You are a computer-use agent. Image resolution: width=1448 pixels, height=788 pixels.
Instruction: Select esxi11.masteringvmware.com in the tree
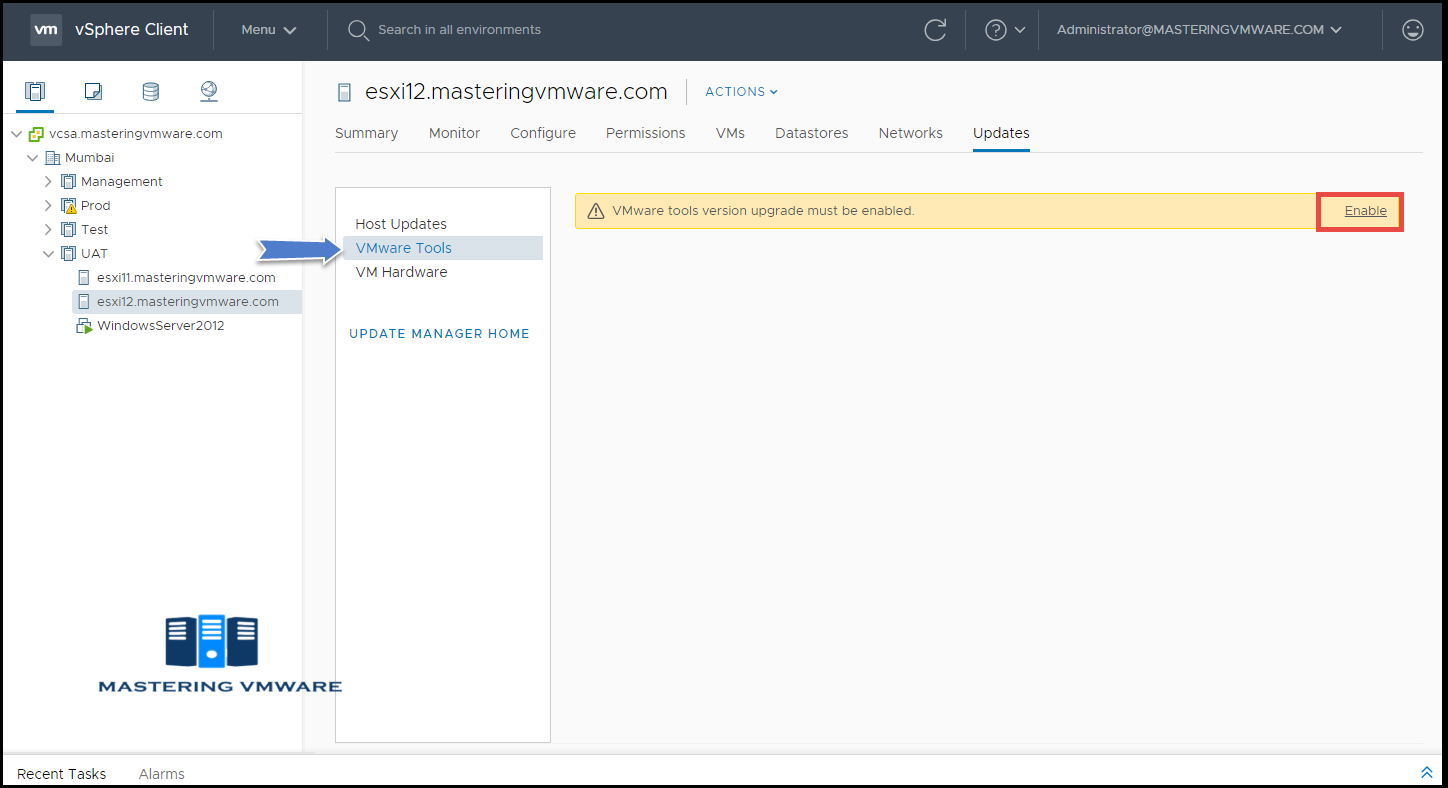click(x=186, y=277)
